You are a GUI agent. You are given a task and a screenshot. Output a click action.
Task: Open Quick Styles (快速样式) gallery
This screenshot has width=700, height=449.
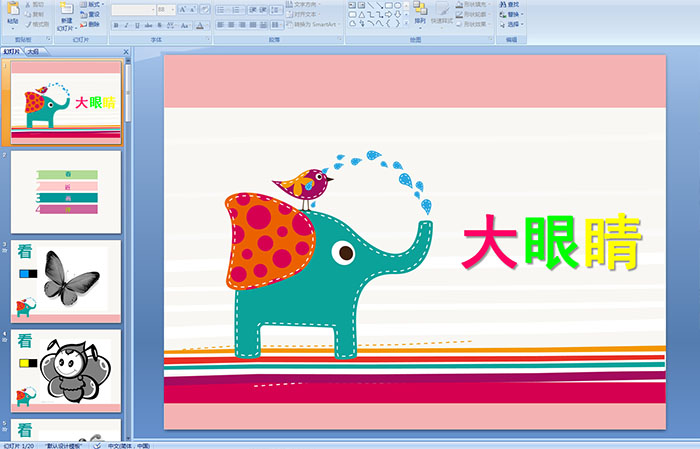(x=442, y=14)
